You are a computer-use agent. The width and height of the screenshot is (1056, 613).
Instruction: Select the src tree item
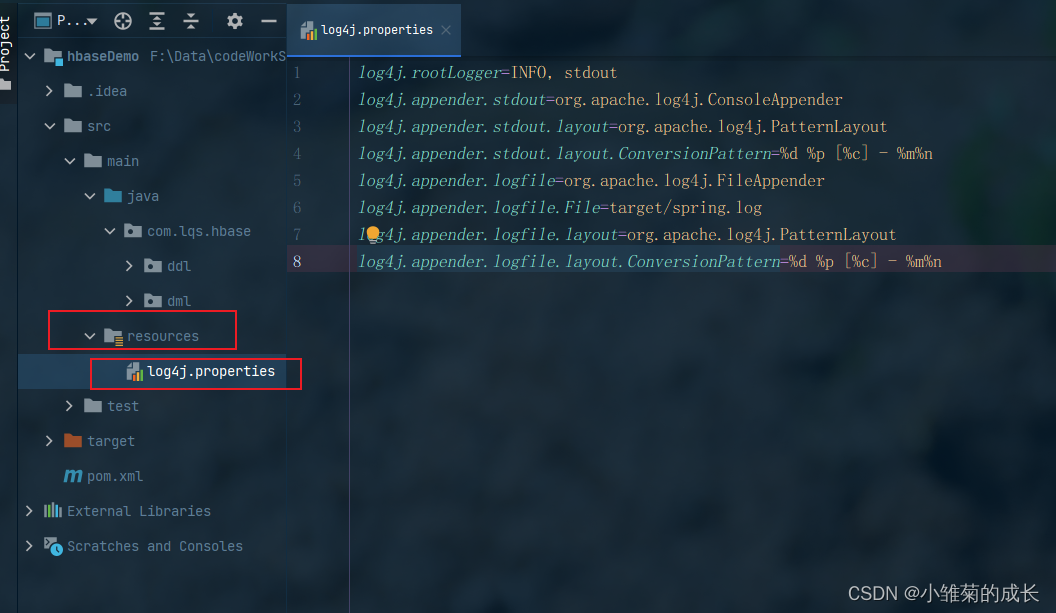(99, 126)
